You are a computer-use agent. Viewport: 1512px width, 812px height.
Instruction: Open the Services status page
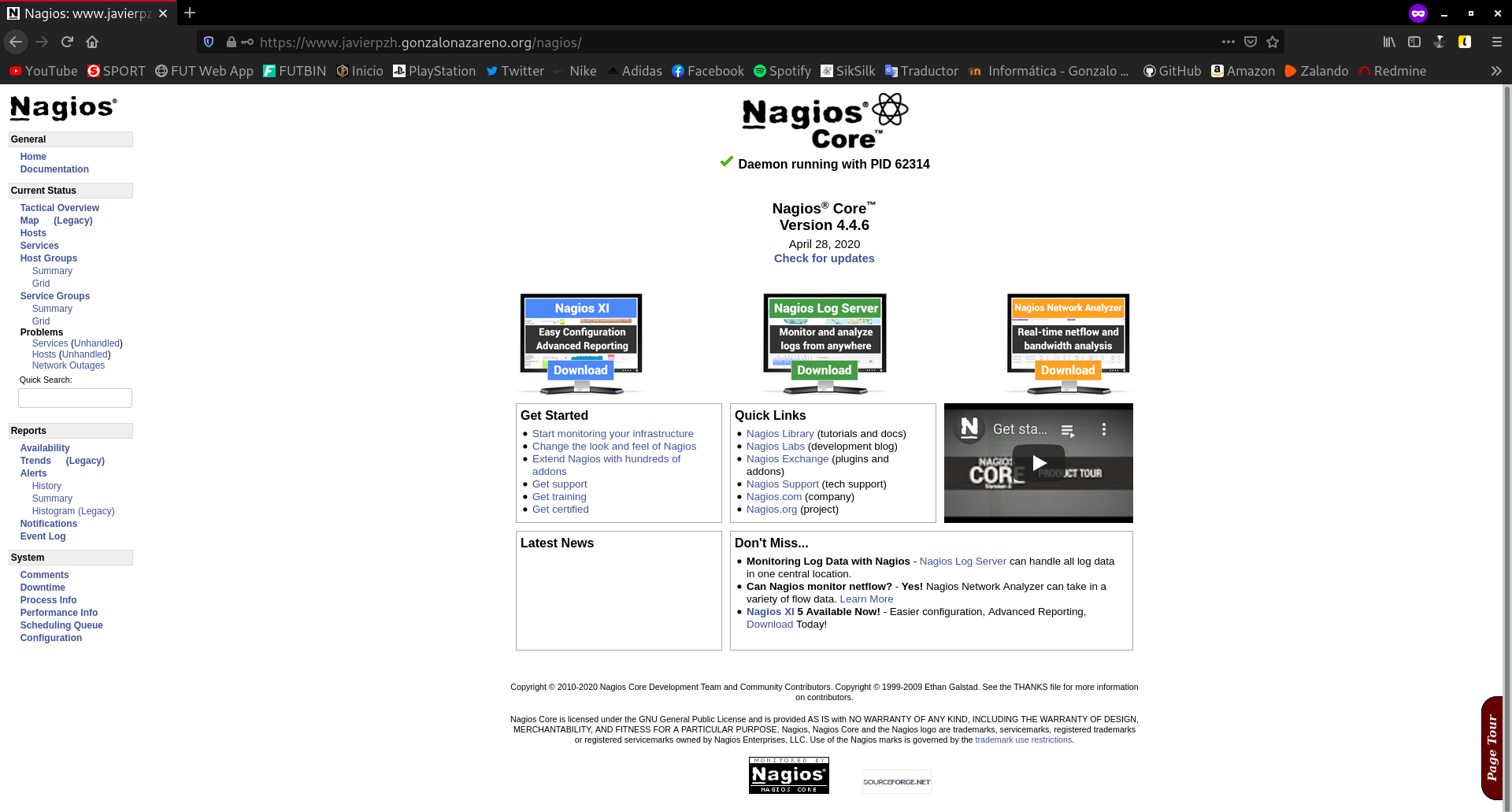point(39,246)
